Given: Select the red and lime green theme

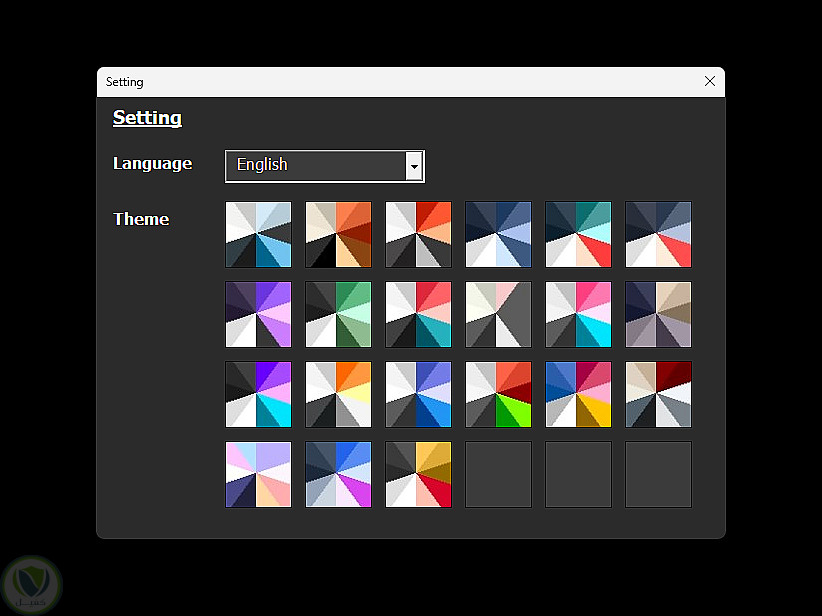Looking at the screenshot, I should tap(498, 394).
